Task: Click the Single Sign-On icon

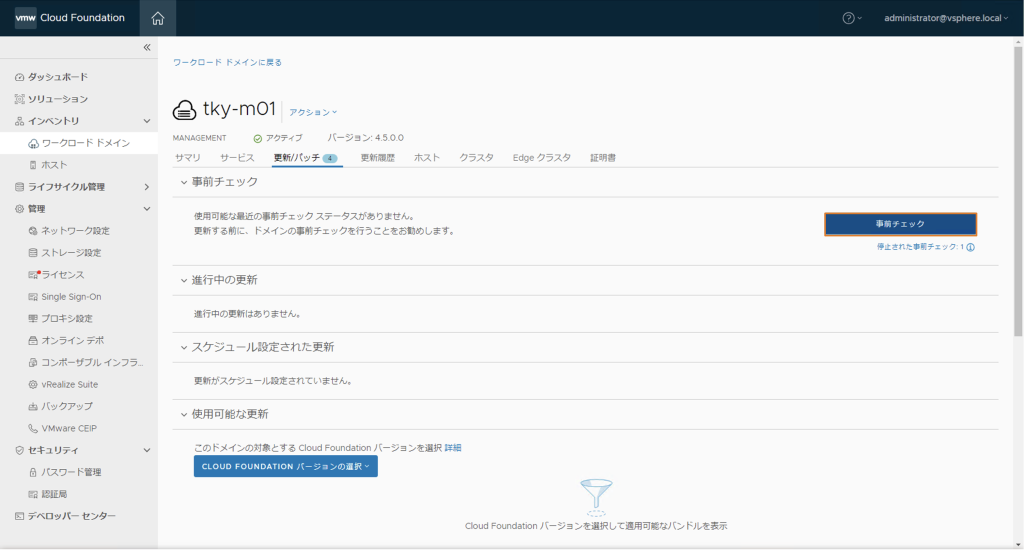Action: tap(33, 297)
